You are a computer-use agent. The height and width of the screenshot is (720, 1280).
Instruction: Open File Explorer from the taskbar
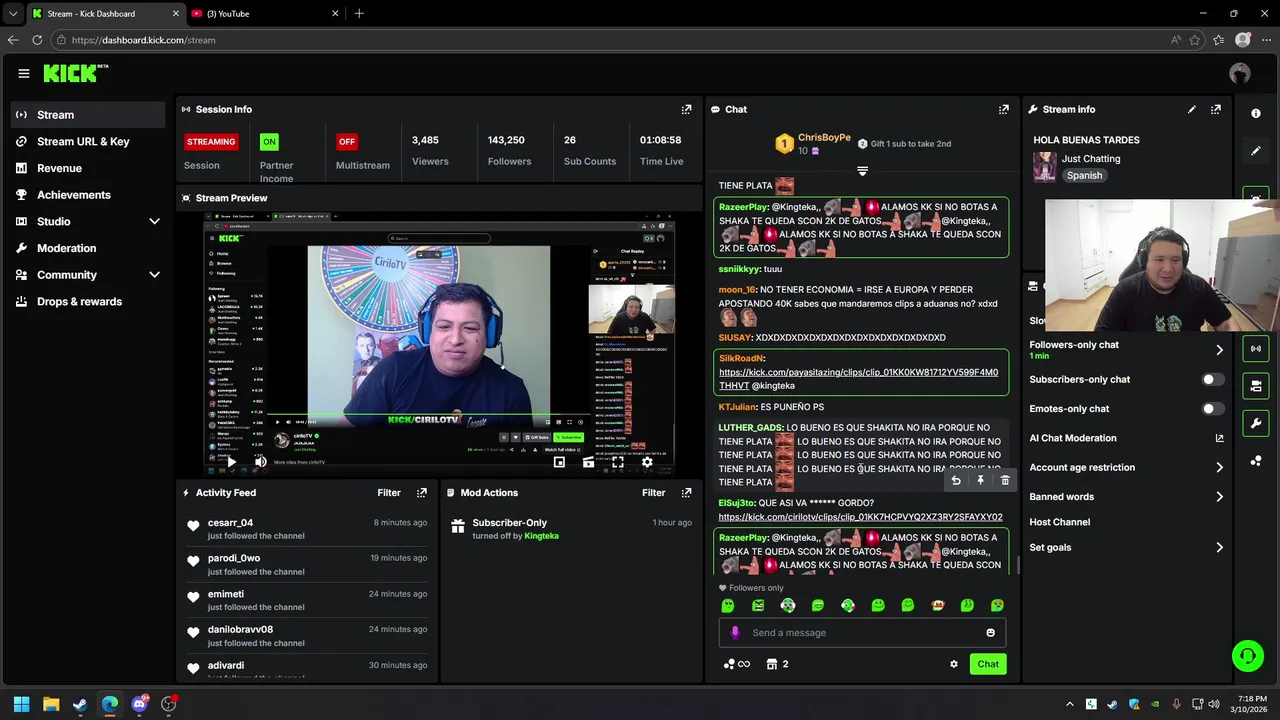point(51,704)
